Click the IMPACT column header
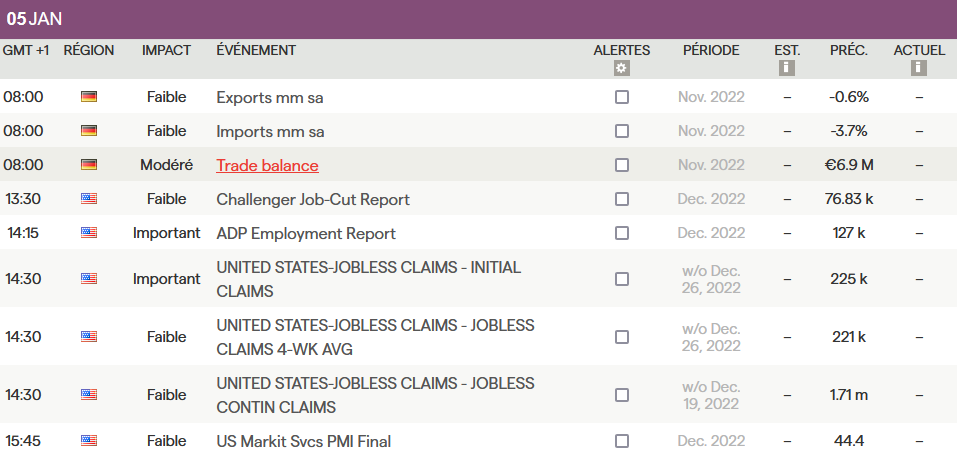 click(x=166, y=50)
